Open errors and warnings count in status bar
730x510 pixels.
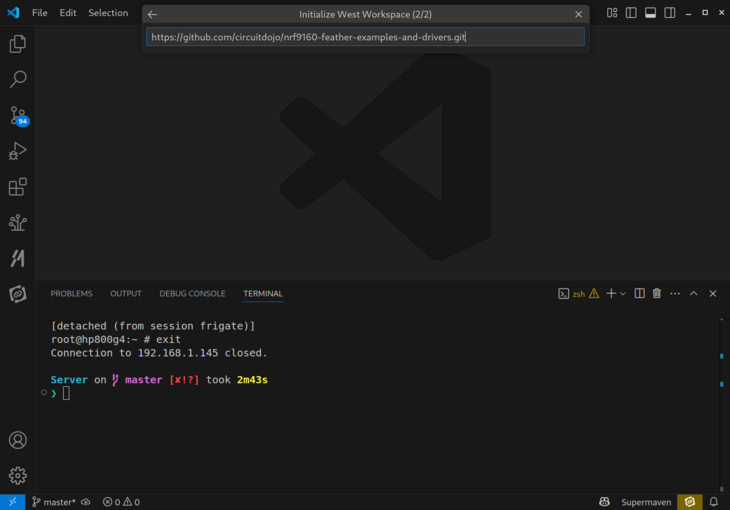click(121, 502)
